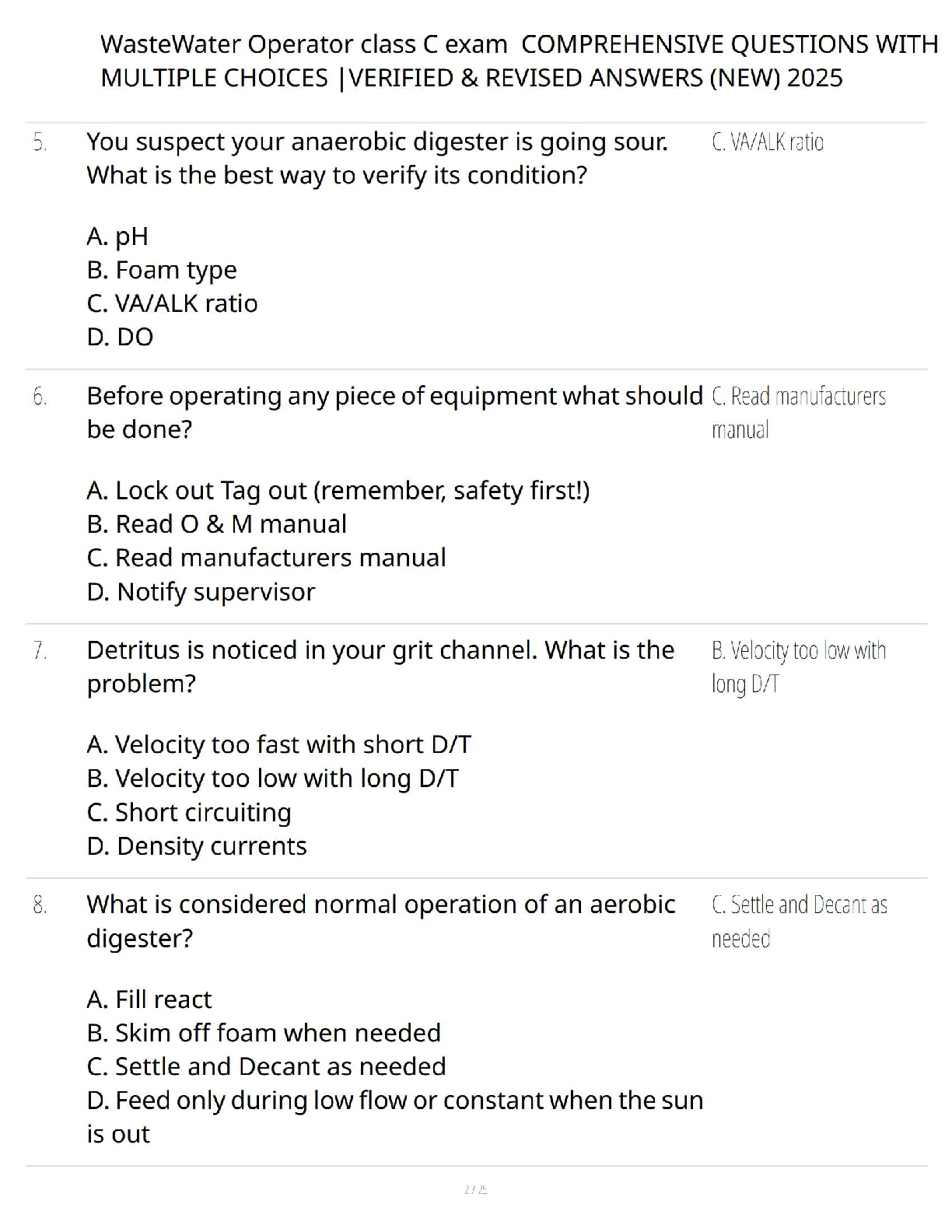This screenshot has width=952, height=1232.
Task: Click the page number footer 2 / 25
Action: (x=475, y=1189)
